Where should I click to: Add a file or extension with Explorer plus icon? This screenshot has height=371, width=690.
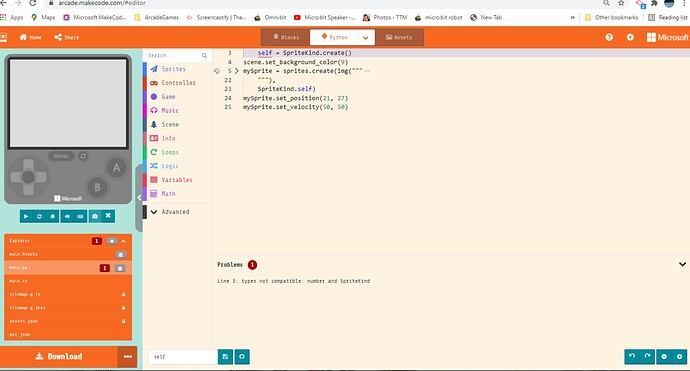112,241
